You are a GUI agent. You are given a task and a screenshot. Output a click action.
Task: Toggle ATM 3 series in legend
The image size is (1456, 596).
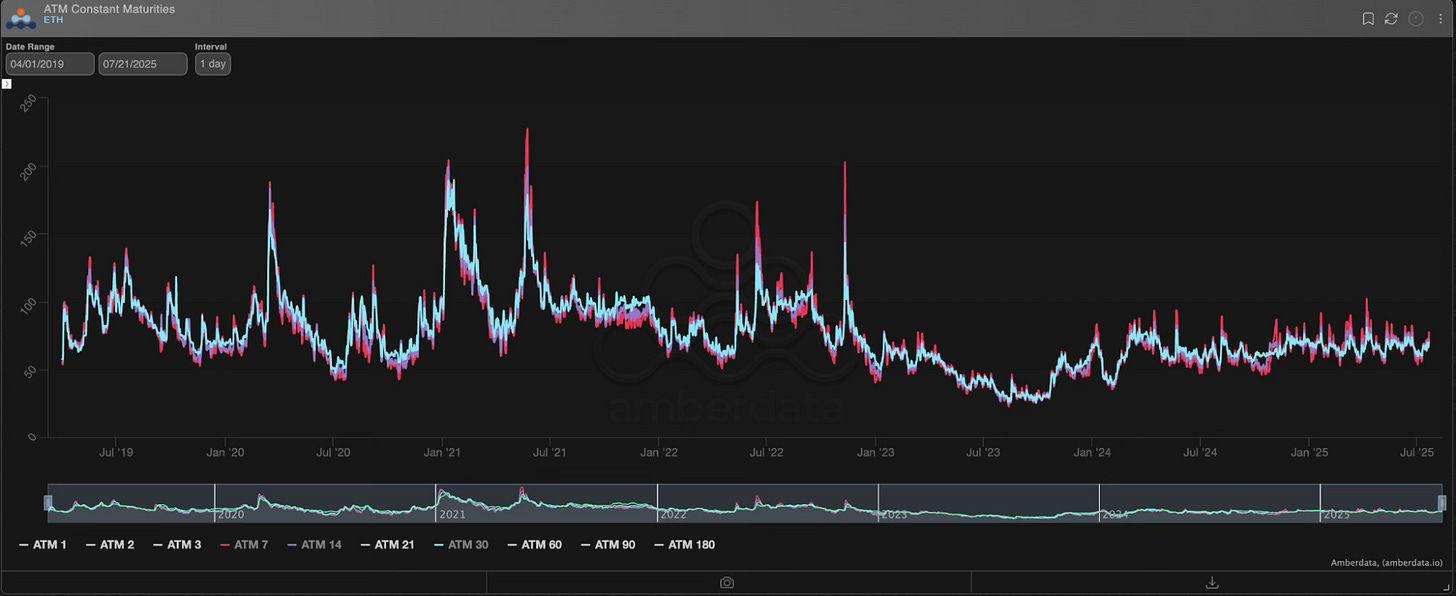[x=177, y=545]
